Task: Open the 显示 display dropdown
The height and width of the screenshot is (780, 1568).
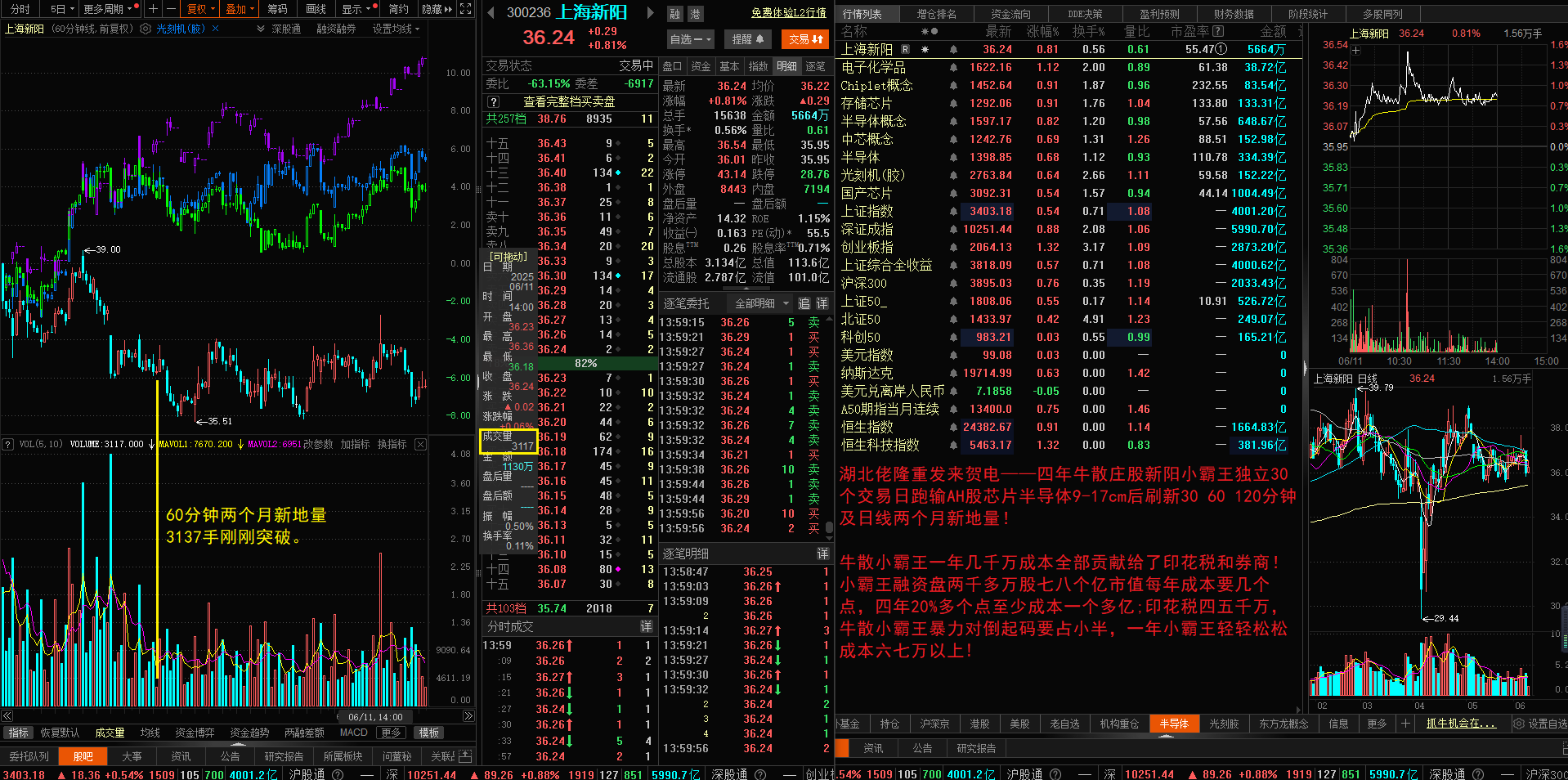Action: point(356,9)
